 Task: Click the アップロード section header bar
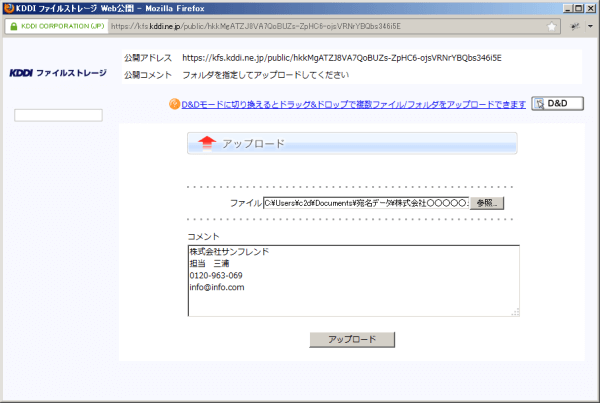point(352,144)
